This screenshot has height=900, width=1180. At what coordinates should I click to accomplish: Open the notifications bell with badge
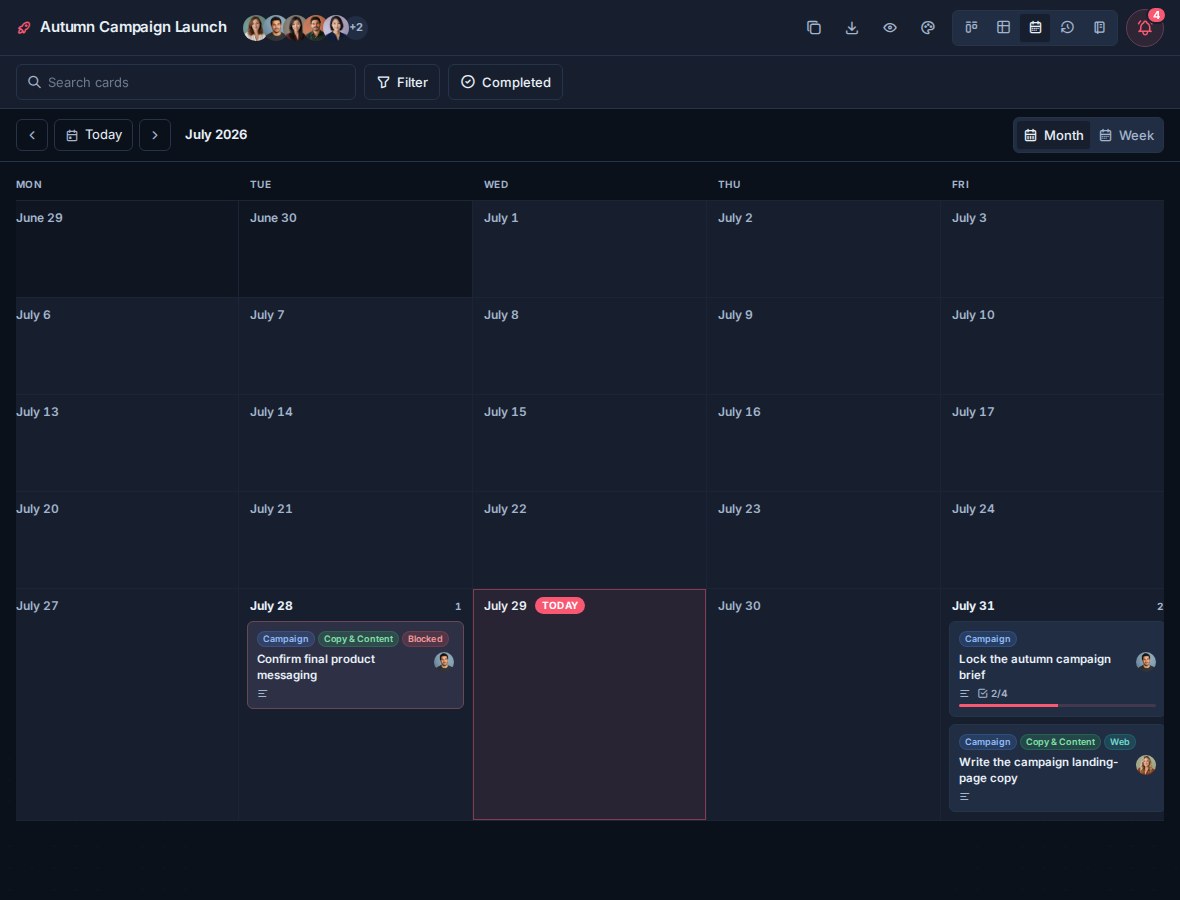tap(1145, 28)
